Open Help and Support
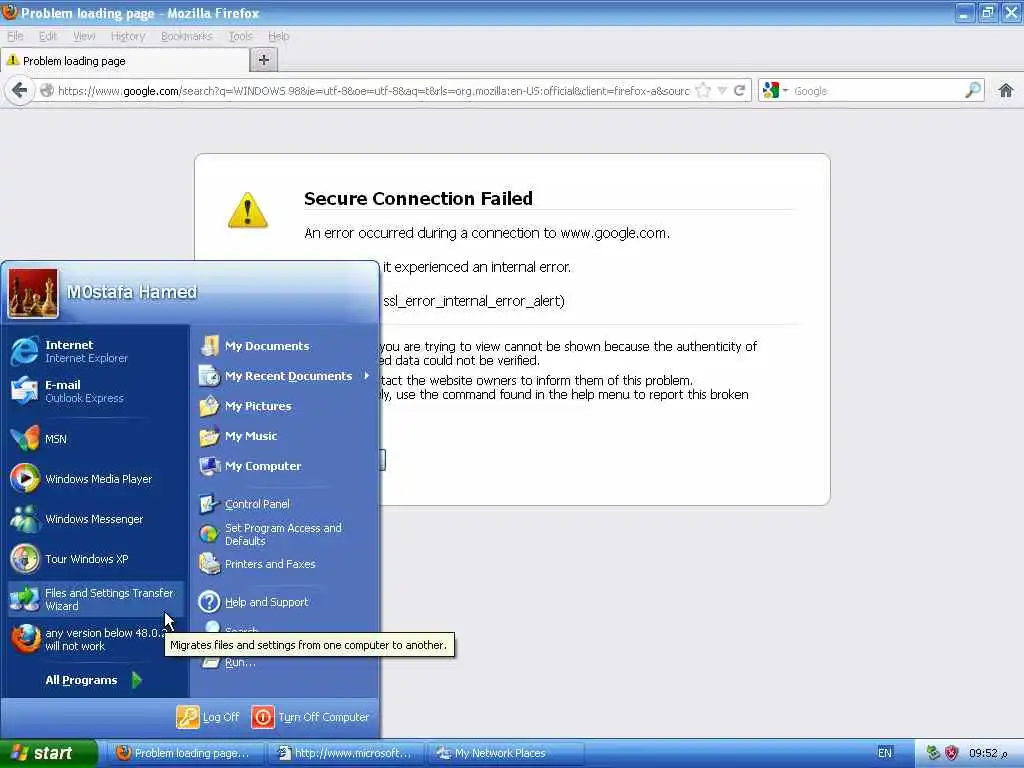The height and width of the screenshot is (768, 1024). point(285,601)
